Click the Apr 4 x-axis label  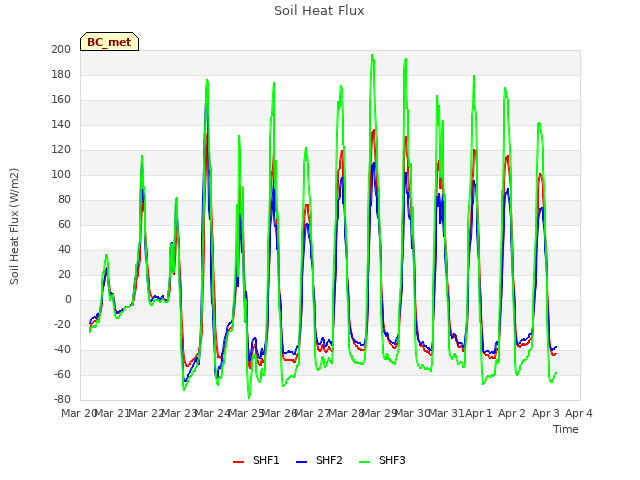click(579, 413)
